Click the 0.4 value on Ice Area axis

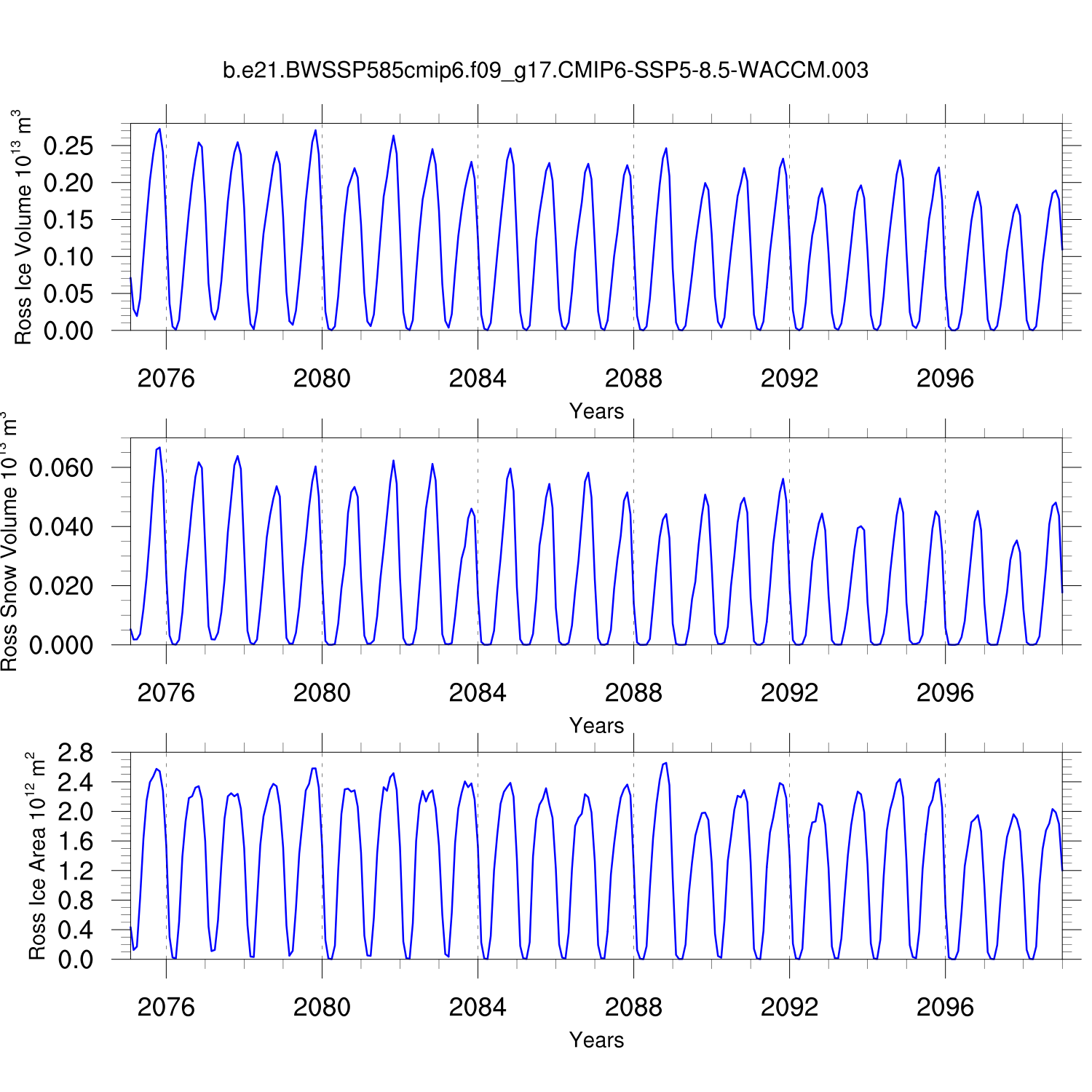point(76,930)
